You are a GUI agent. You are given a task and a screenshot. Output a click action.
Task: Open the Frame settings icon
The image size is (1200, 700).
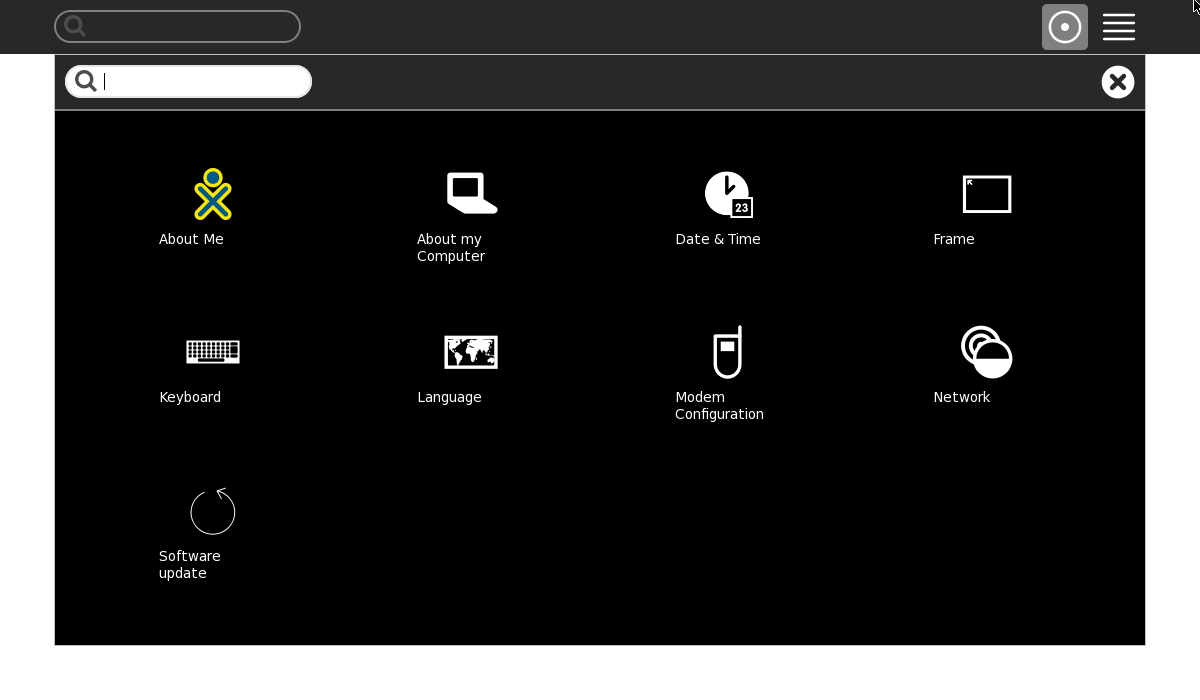(x=986, y=194)
